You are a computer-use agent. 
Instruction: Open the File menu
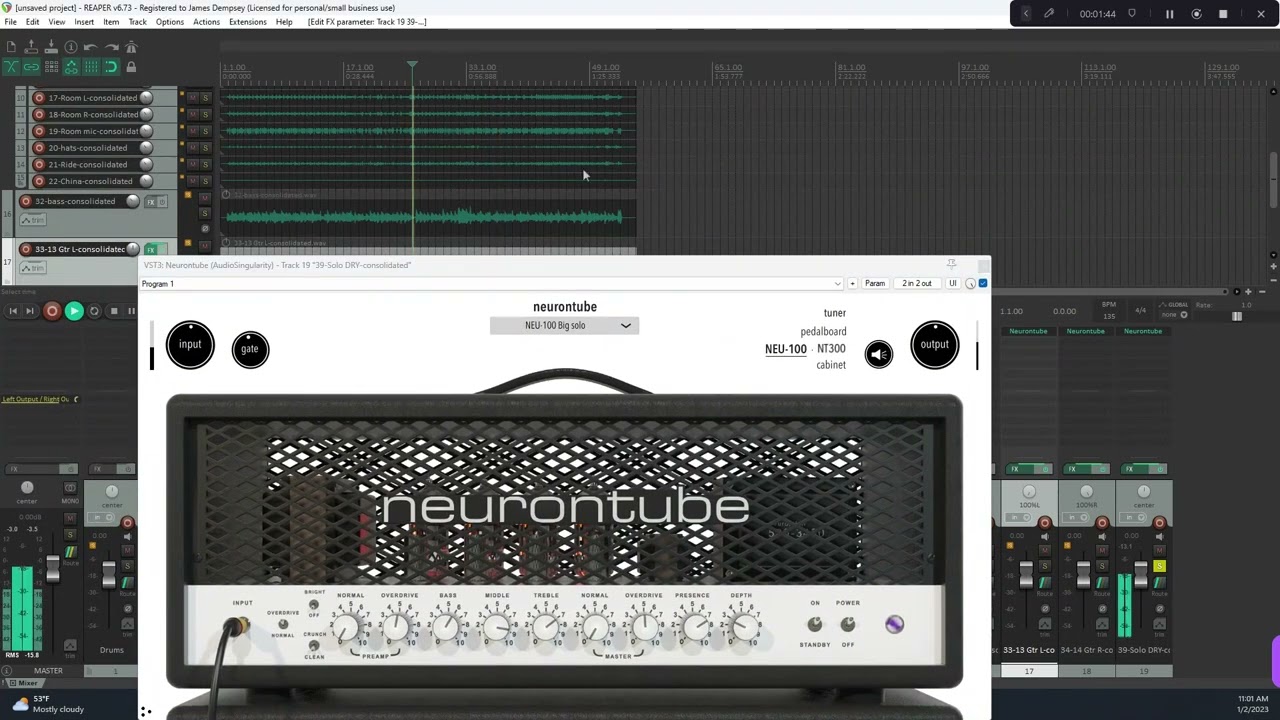pyautogui.click(x=10, y=22)
